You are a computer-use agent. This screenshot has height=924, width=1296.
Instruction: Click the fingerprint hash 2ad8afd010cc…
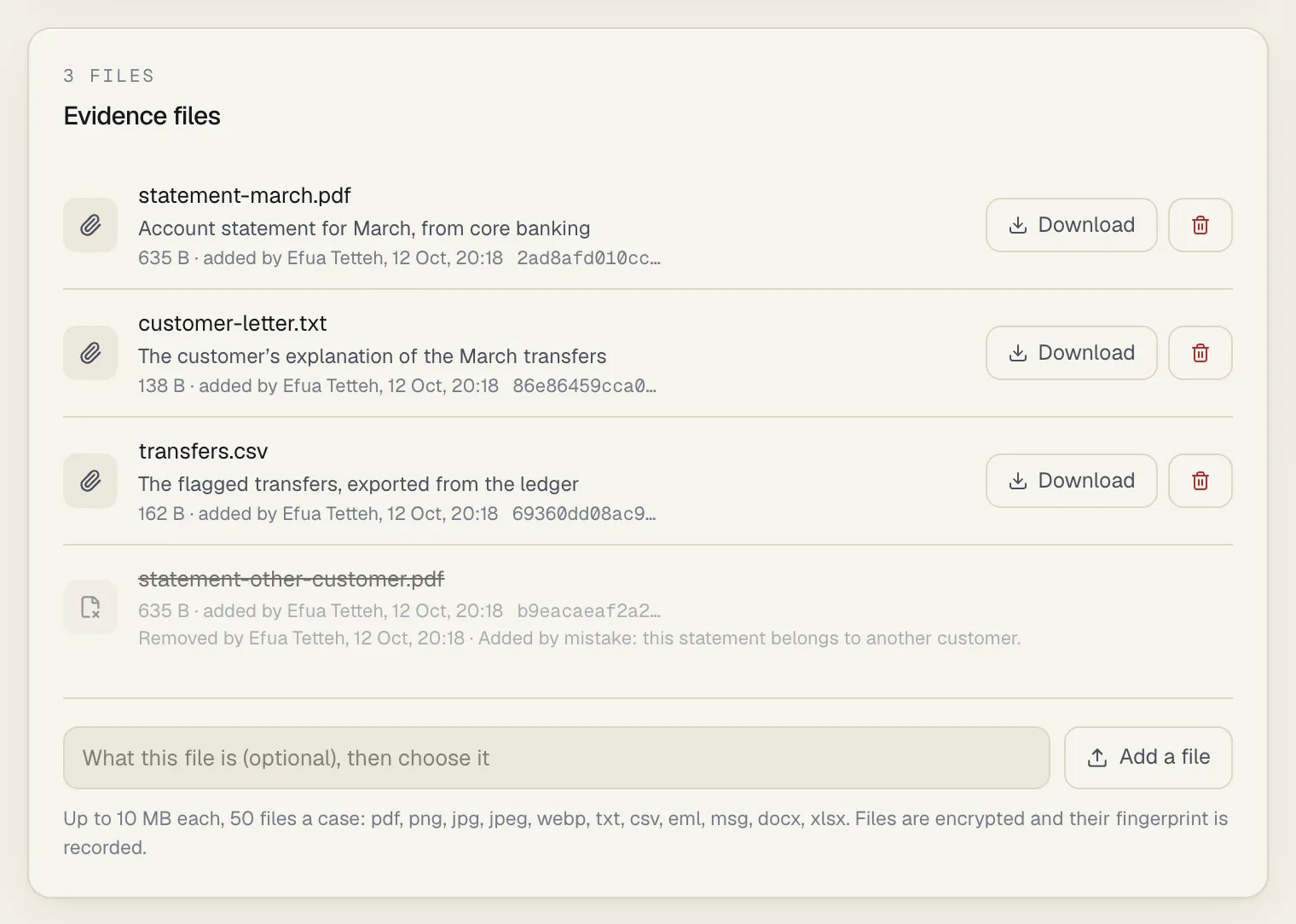(x=588, y=258)
